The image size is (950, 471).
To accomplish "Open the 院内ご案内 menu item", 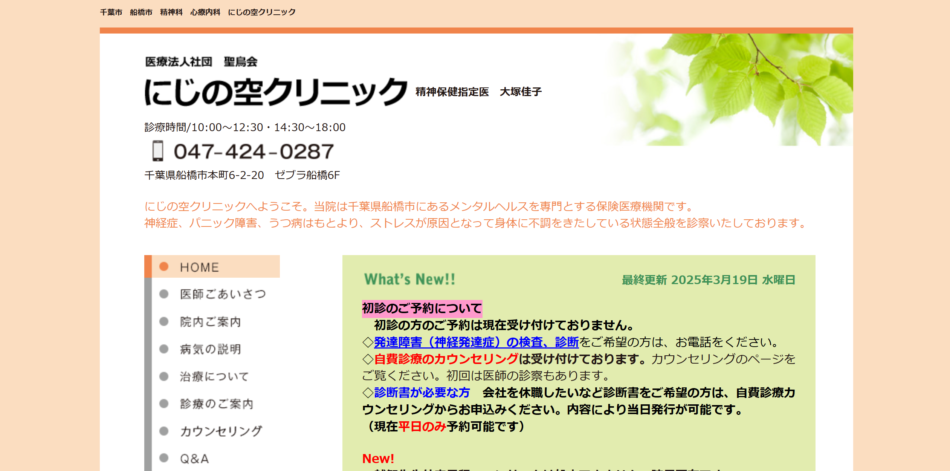I will [x=210, y=322].
